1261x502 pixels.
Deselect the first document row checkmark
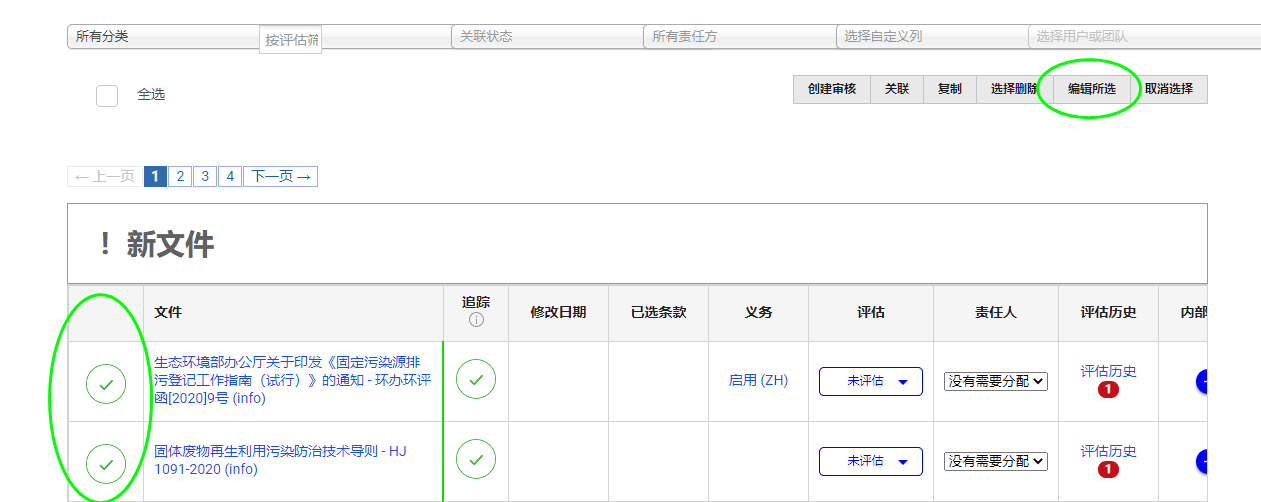[106, 385]
